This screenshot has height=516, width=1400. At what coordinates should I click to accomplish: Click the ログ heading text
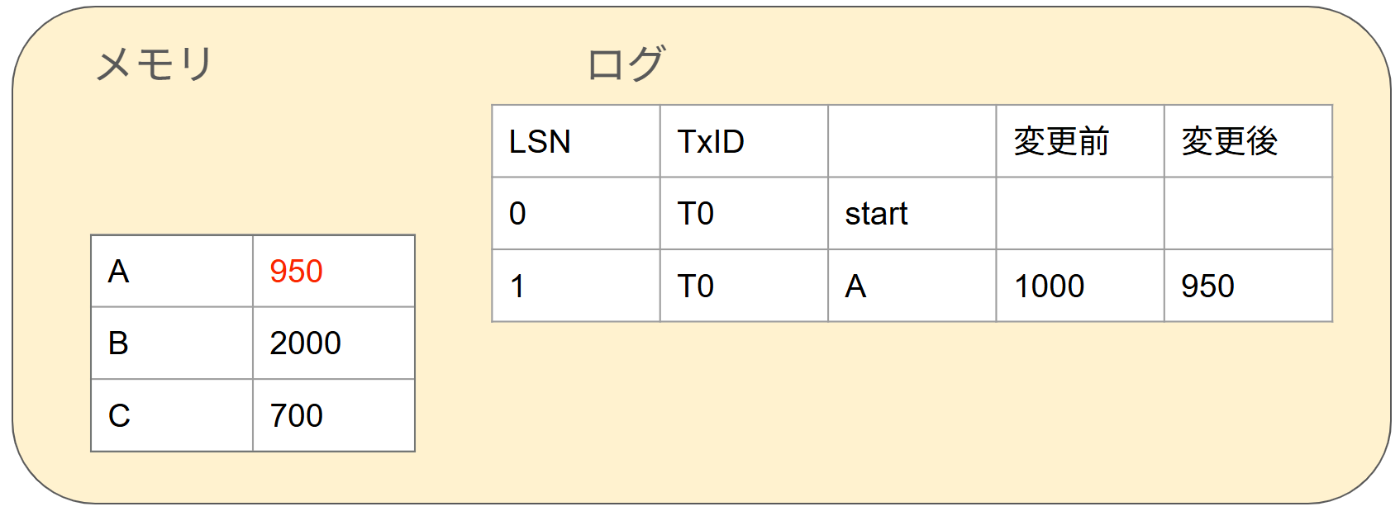pos(626,65)
